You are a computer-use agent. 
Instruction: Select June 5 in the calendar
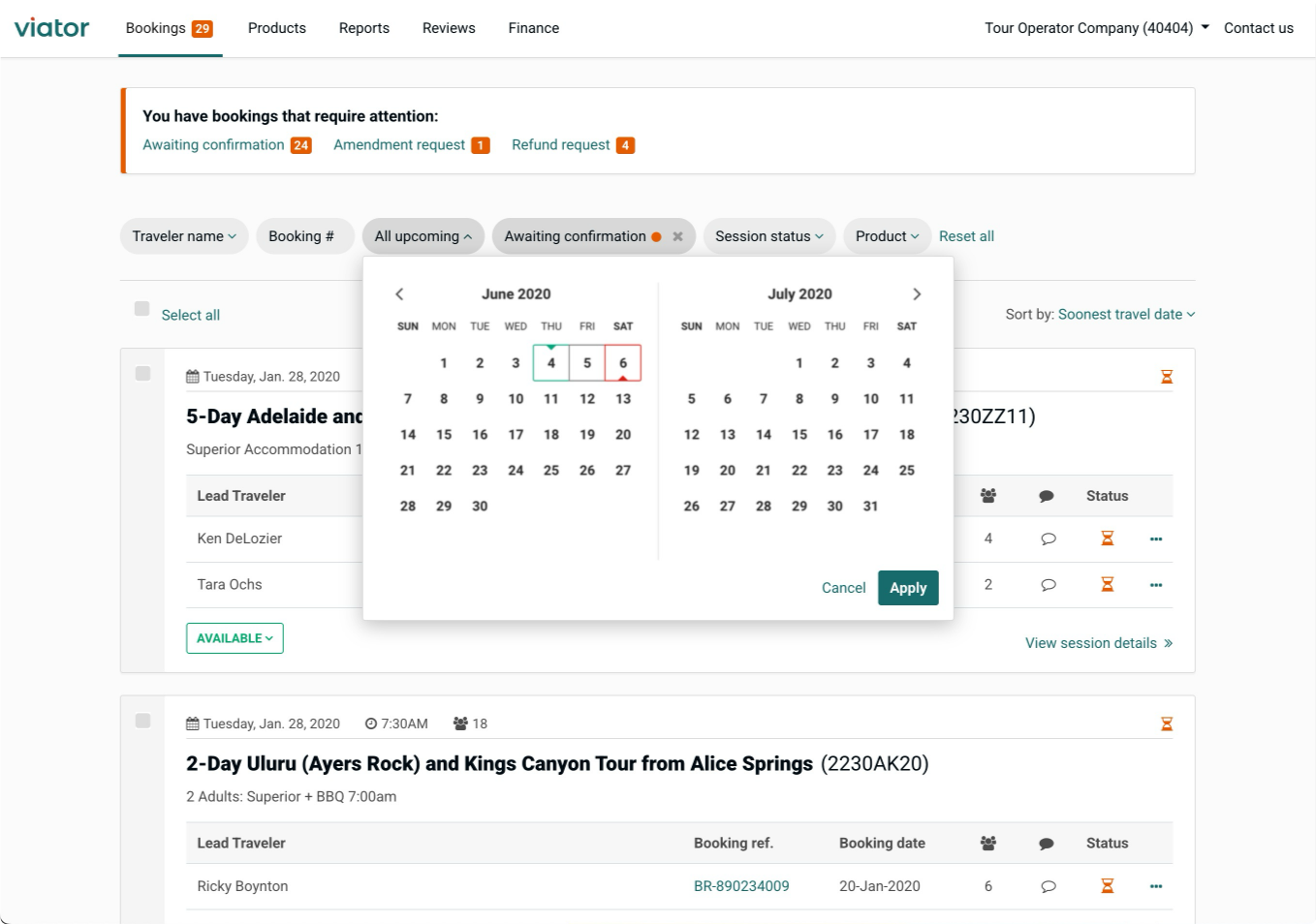coord(587,363)
